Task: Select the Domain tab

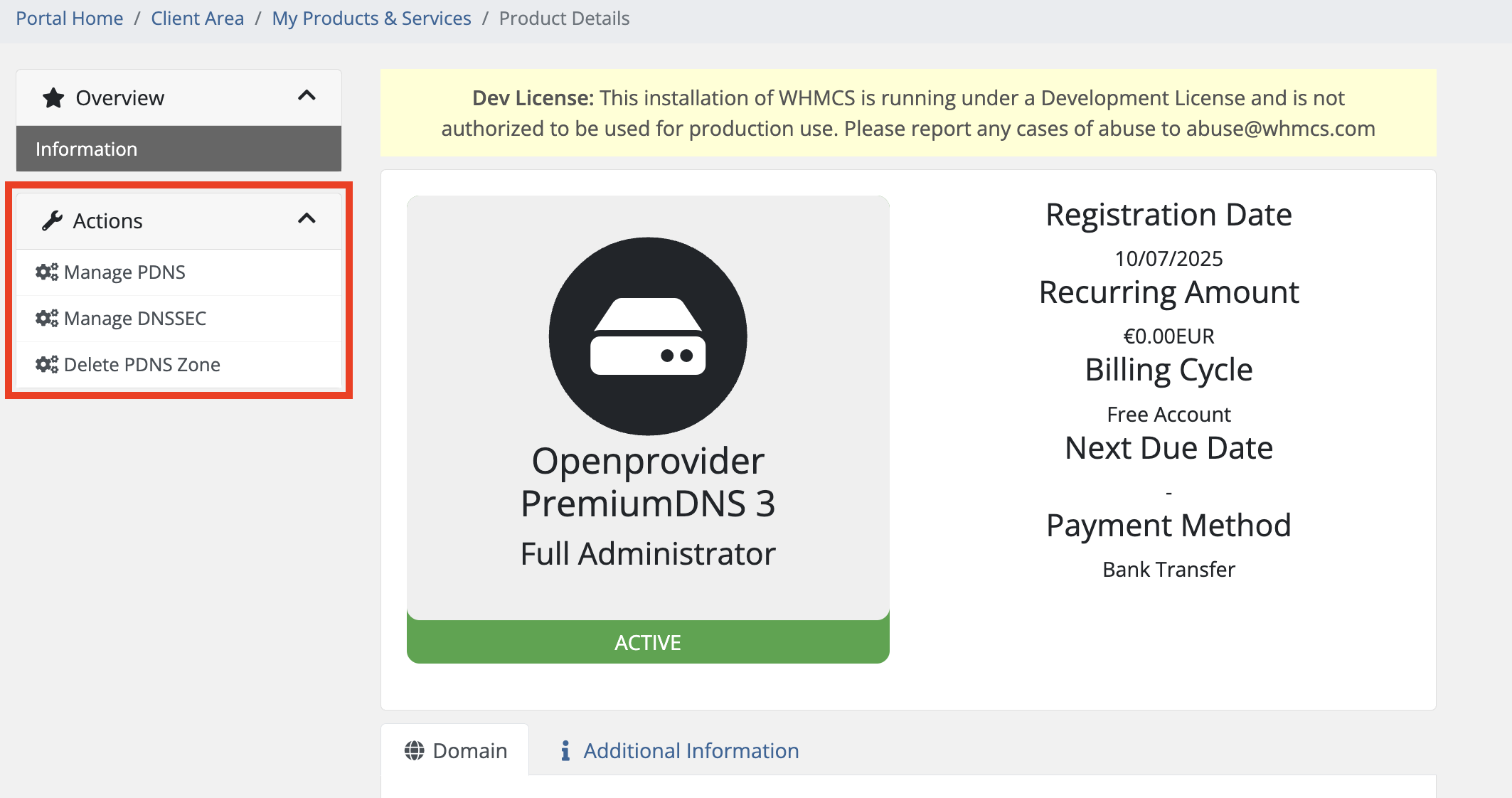Action: click(x=469, y=751)
